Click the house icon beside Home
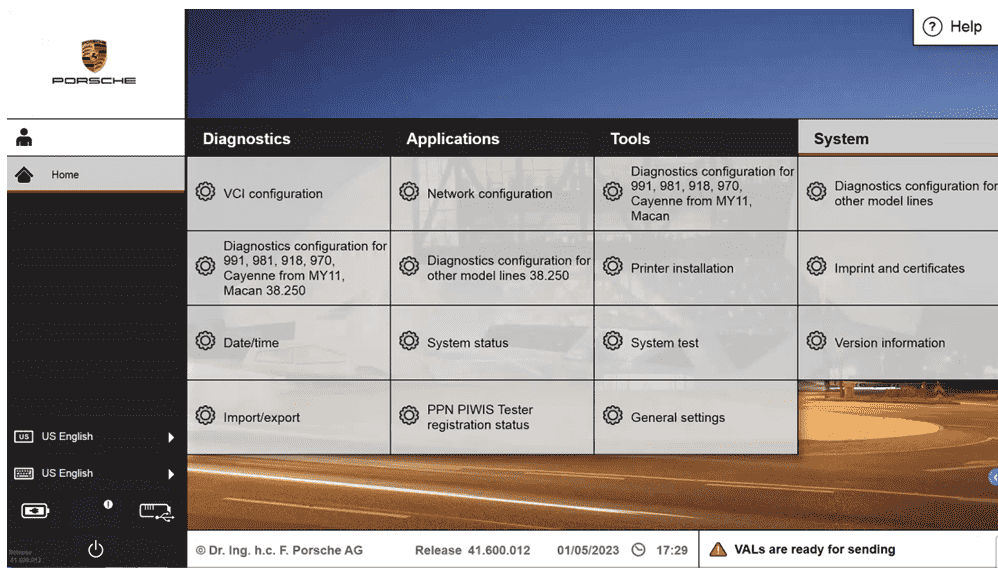 24,174
